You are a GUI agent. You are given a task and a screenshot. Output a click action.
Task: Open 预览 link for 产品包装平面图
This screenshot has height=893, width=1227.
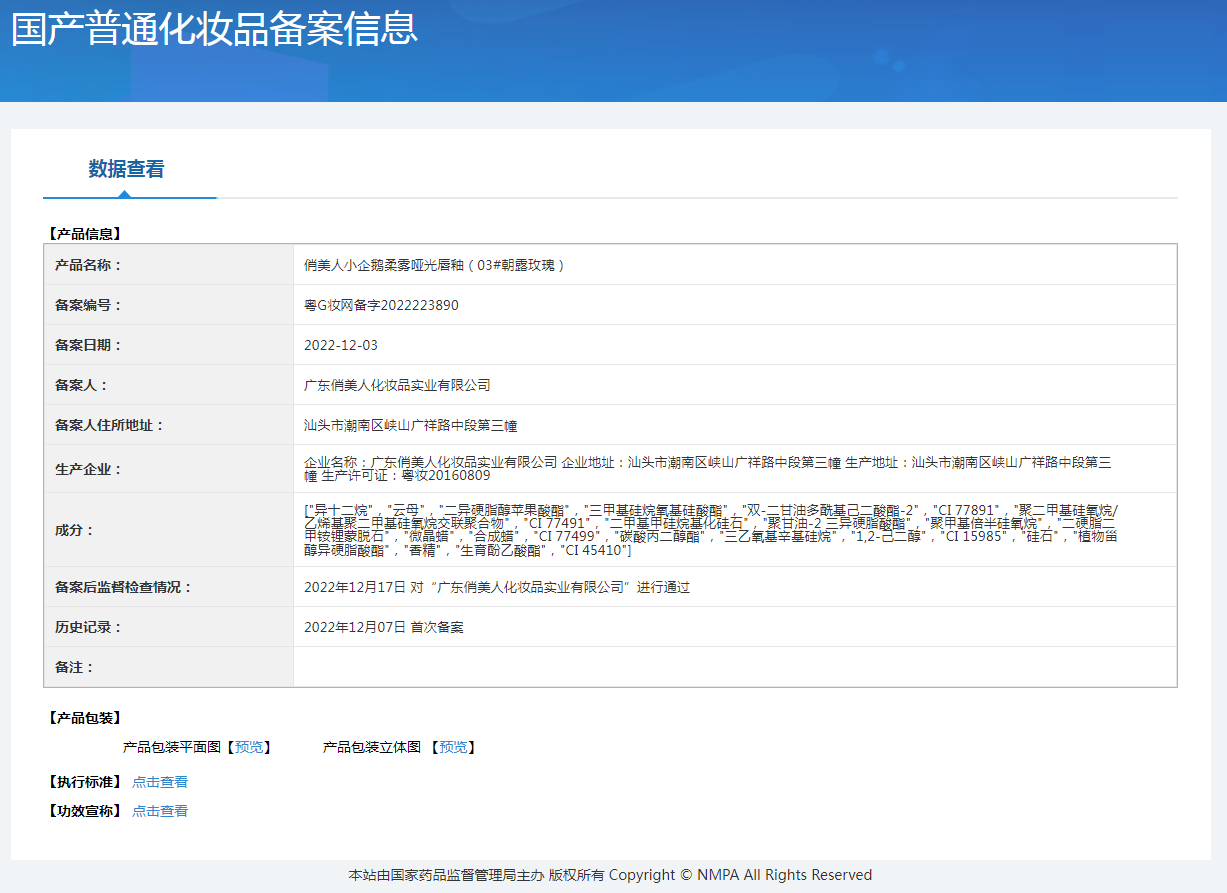249,747
